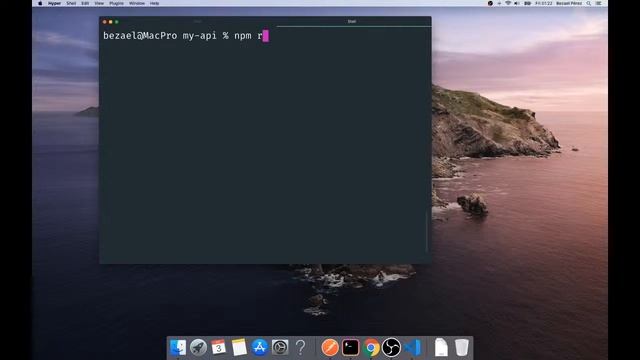Image resolution: width=640 pixels, height=360 pixels.
Task: Open the Hyper application menu
Action: tap(54, 3)
